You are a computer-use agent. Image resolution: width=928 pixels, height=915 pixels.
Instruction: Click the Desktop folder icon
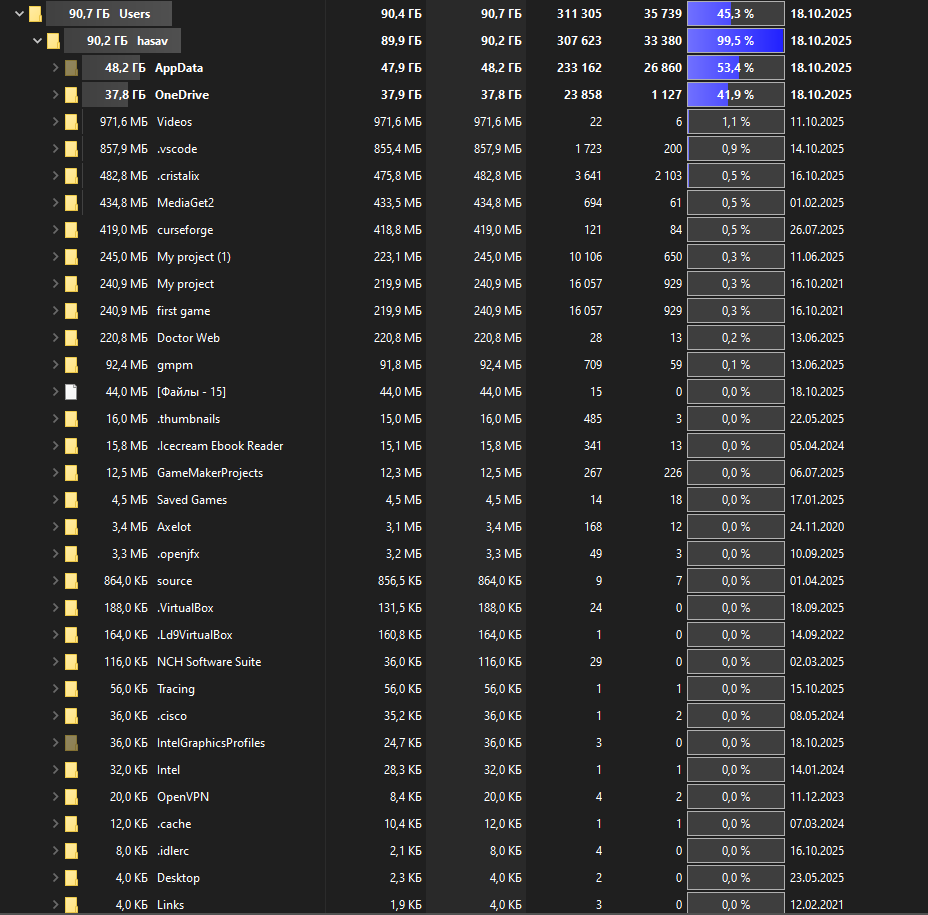[x=71, y=878]
